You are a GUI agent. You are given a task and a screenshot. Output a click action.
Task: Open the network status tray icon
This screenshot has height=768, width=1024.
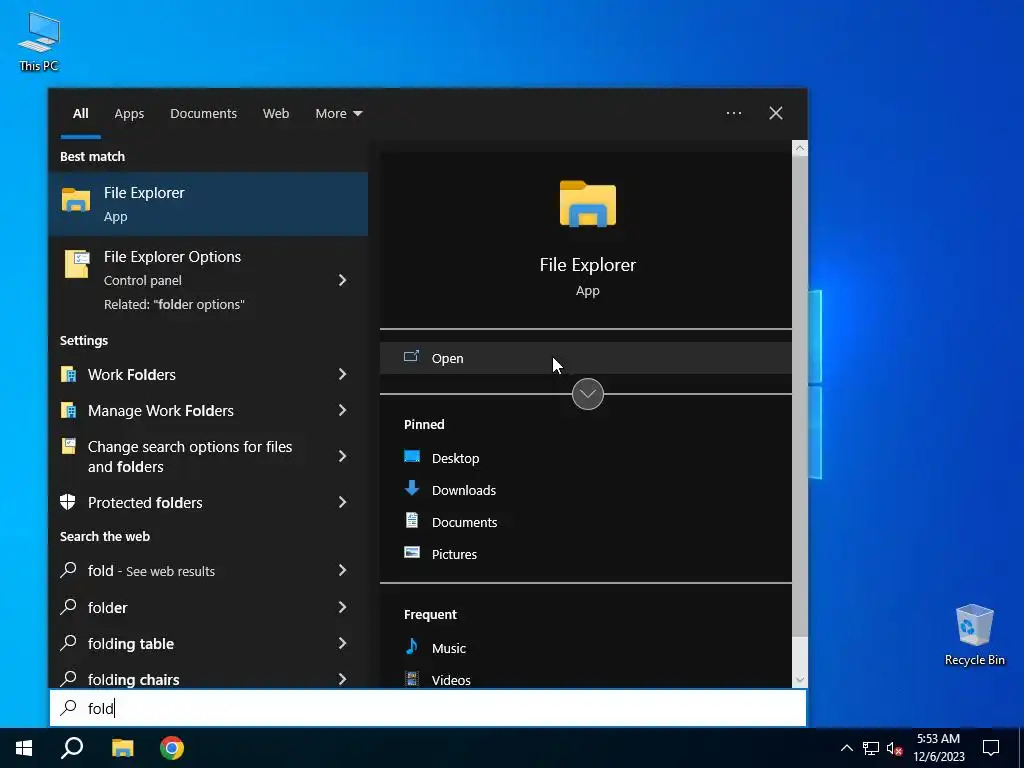click(871, 748)
